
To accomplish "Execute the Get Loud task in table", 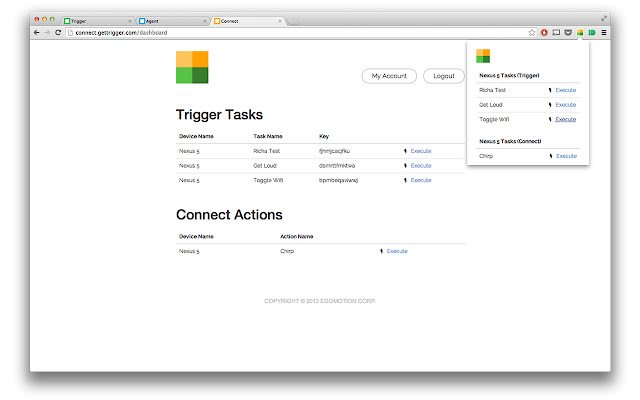I will 421,166.
